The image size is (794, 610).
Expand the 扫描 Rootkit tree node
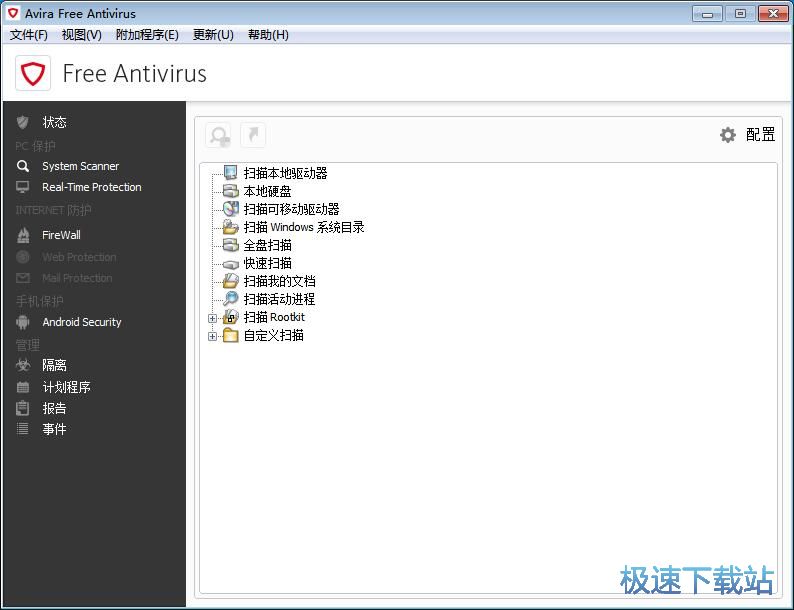coord(213,318)
